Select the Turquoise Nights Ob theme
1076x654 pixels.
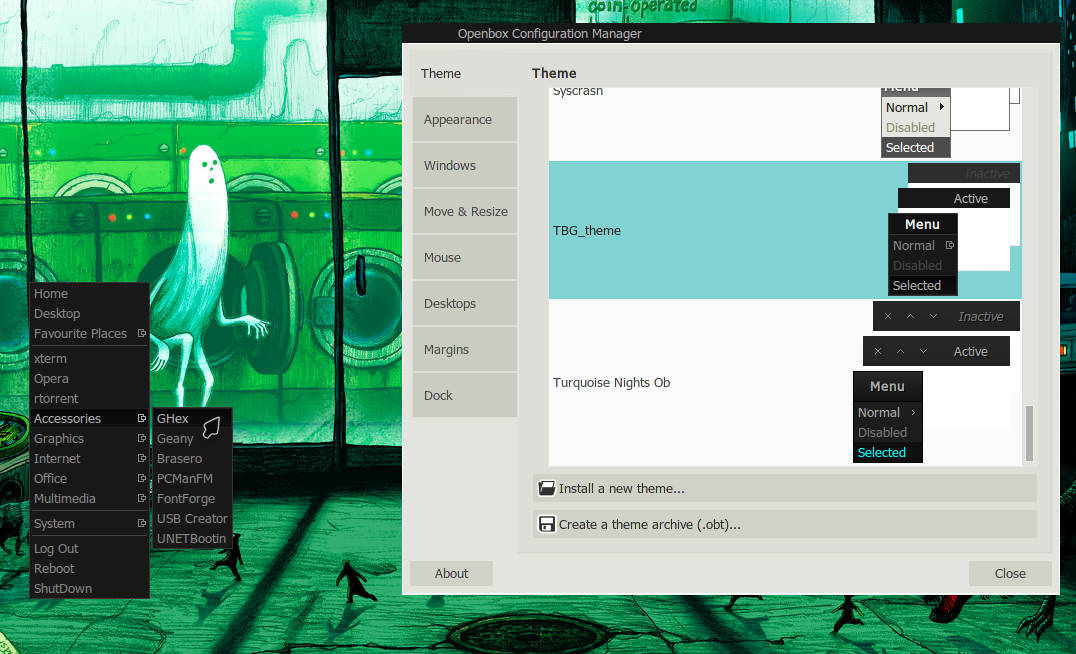[785, 383]
